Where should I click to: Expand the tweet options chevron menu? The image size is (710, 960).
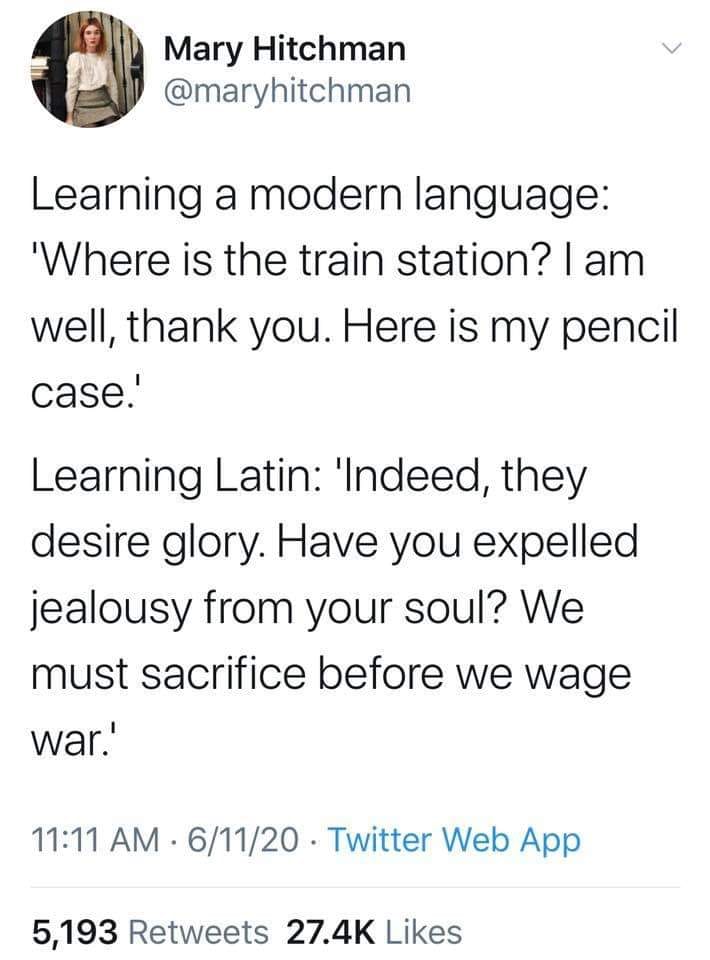pyautogui.click(x=671, y=48)
